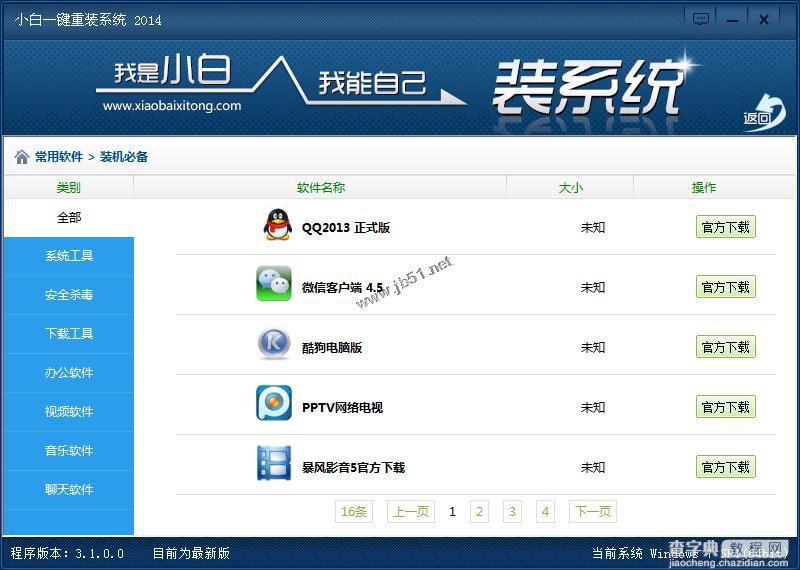Screen dimensions: 800x570
Task: Jump to page 4
Action: click(545, 511)
